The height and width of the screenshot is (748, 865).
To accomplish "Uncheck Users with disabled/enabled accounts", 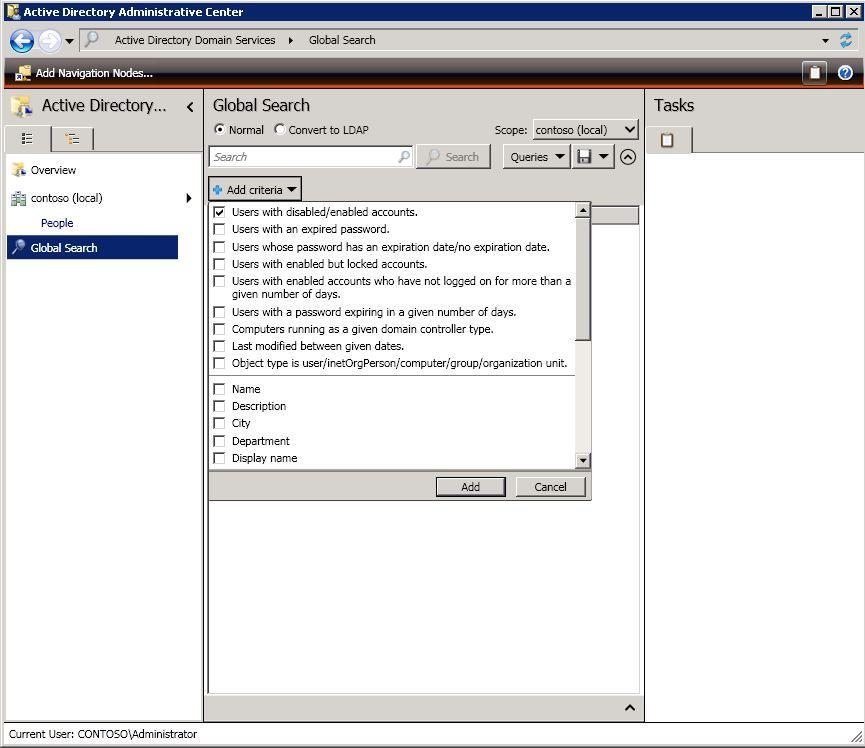I will (x=220, y=212).
